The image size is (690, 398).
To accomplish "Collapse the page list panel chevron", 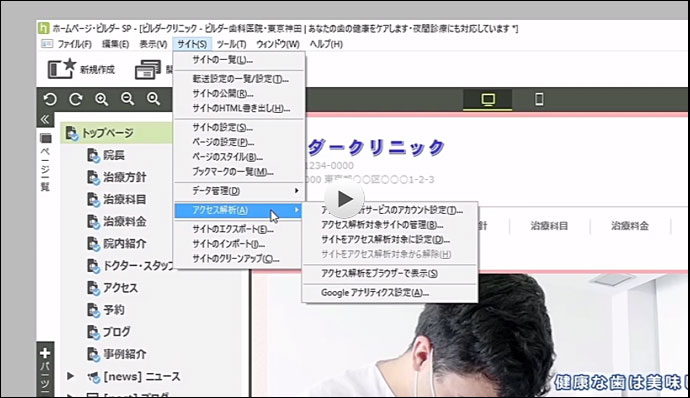I will coord(45,119).
